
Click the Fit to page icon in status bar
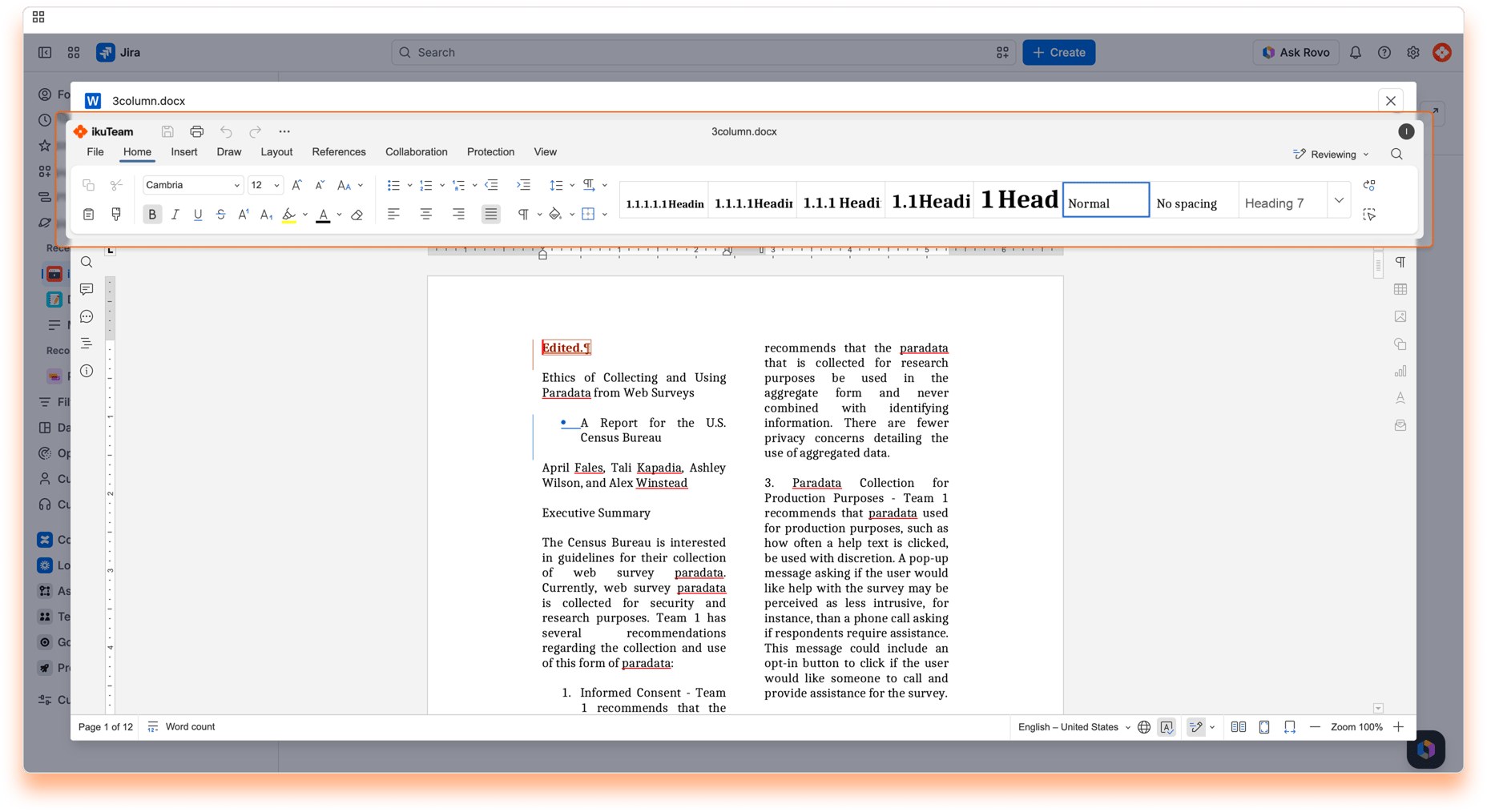1264,727
